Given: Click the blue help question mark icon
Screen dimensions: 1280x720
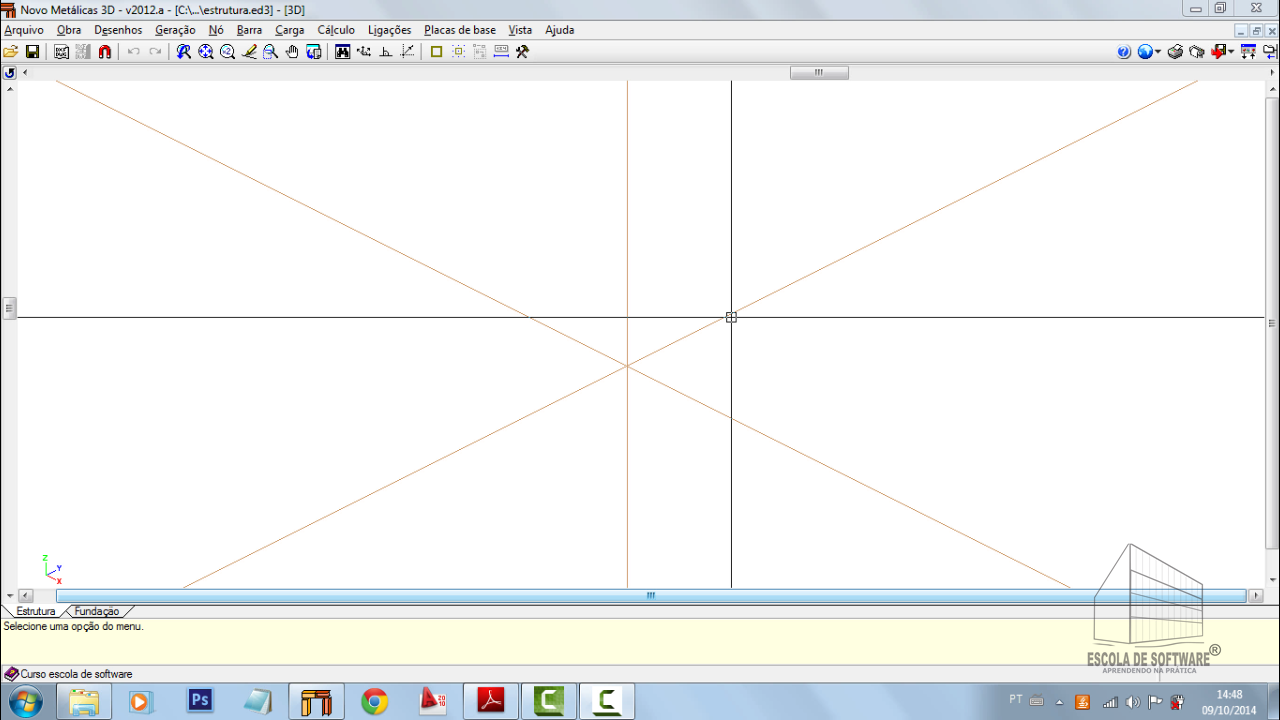Looking at the screenshot, I should click(1124, 52).
